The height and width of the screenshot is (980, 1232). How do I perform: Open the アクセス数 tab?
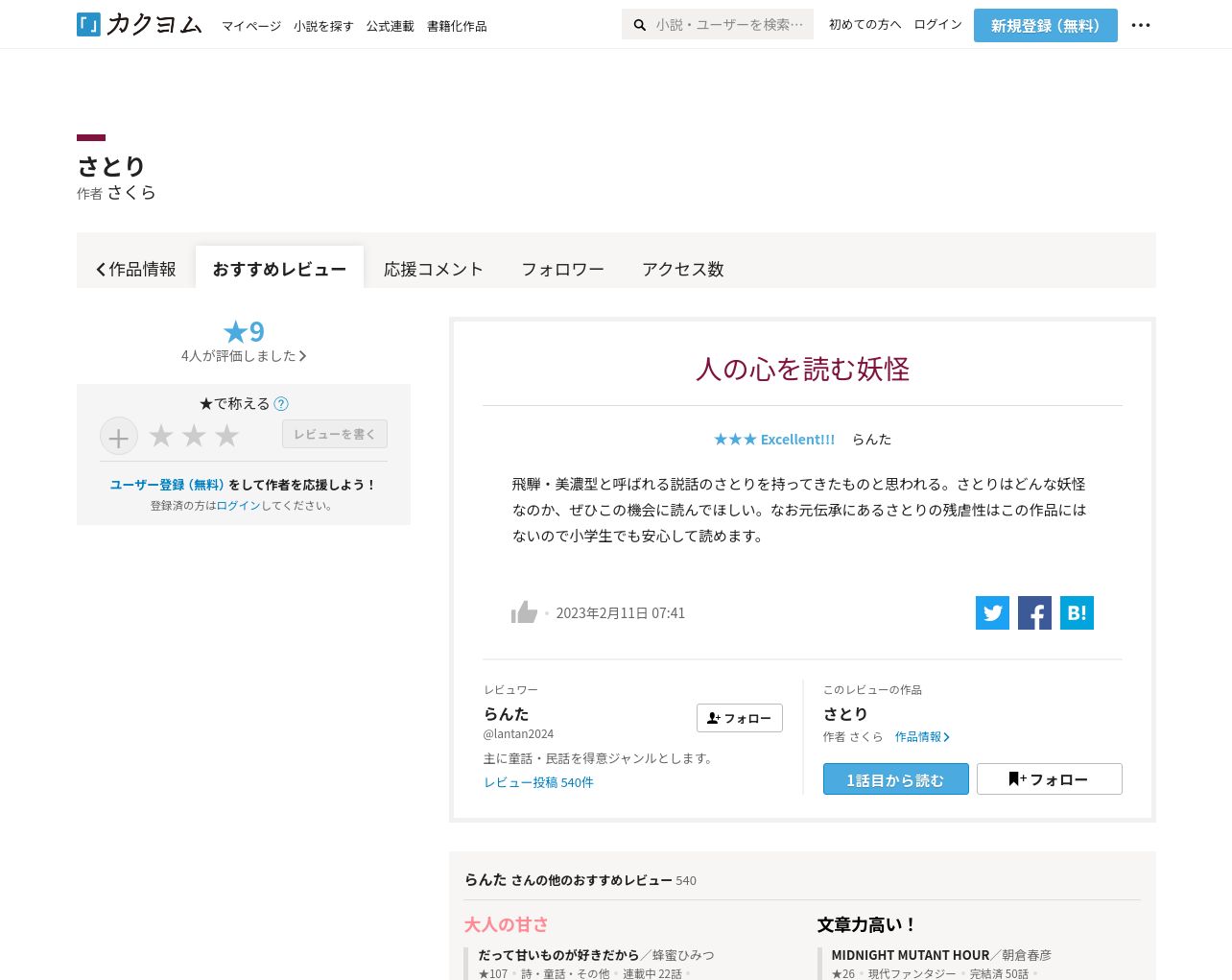pyautogui.click(x=682, y=269)
